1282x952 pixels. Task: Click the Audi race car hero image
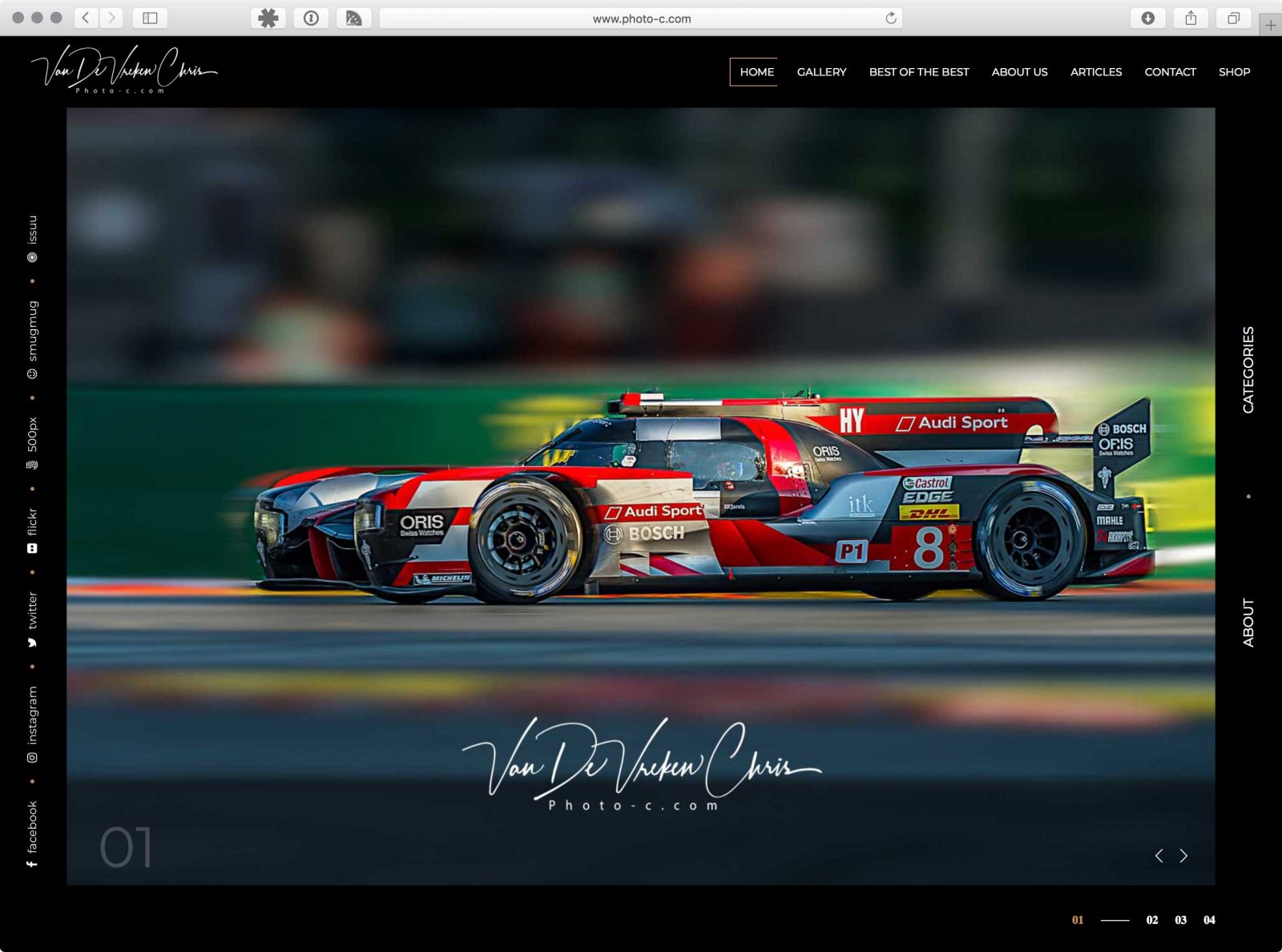click(640, 496)
